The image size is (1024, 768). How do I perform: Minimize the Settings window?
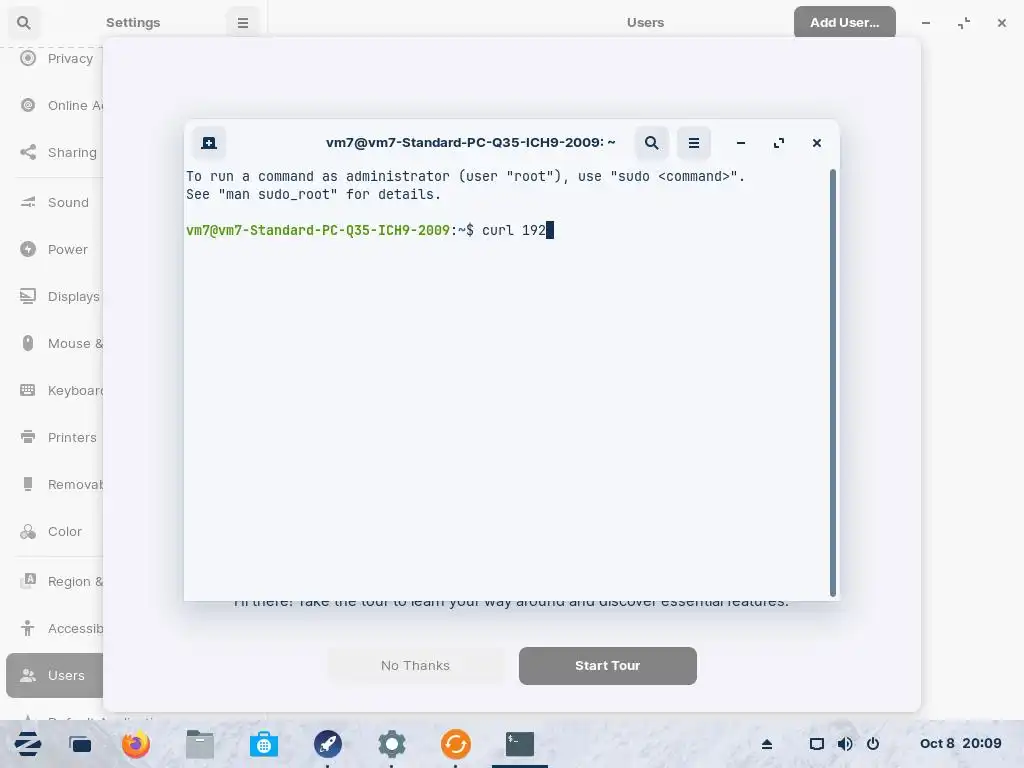point(925,23)
